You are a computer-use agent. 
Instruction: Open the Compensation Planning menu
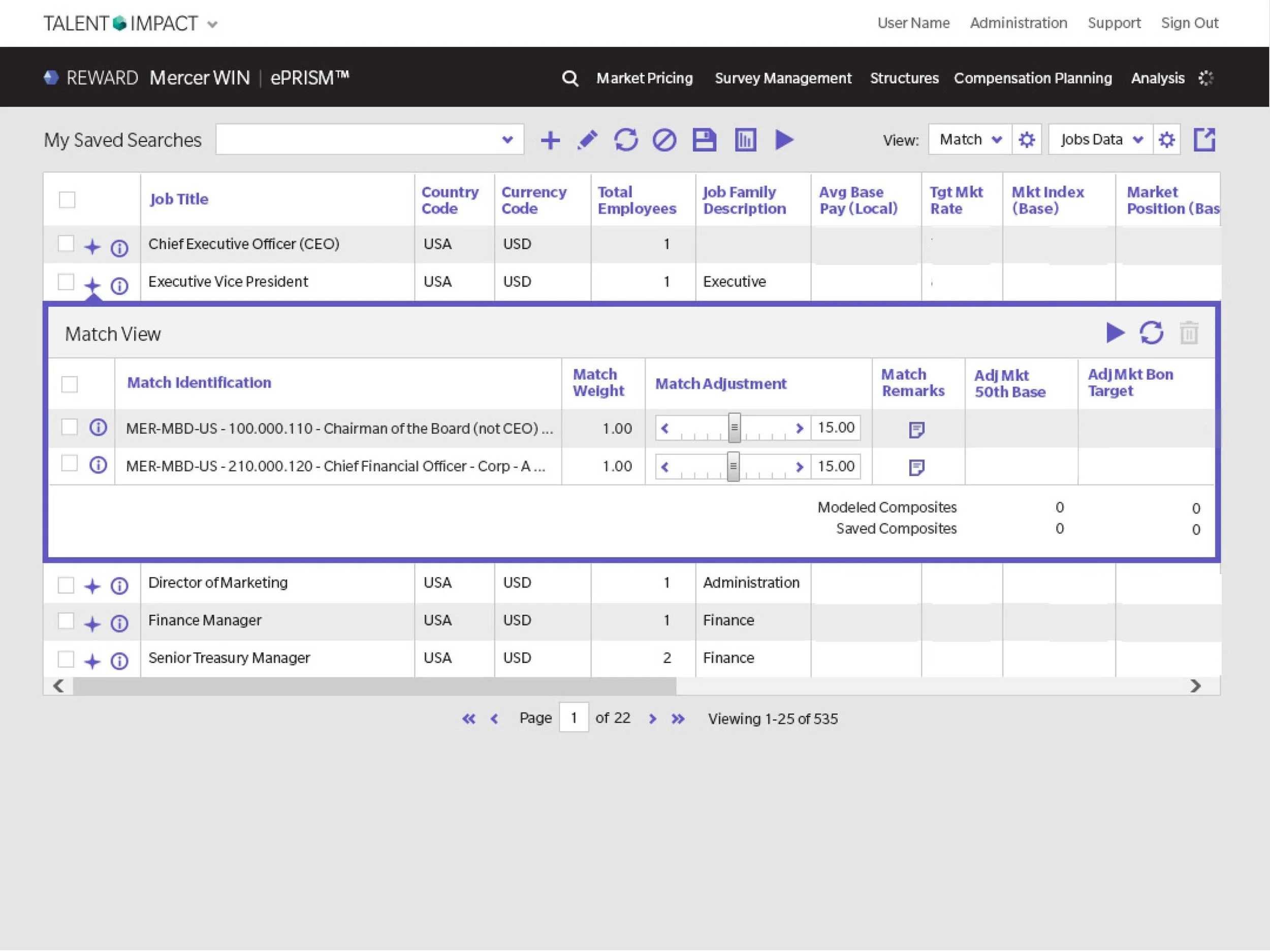(x=1032, y=78)
